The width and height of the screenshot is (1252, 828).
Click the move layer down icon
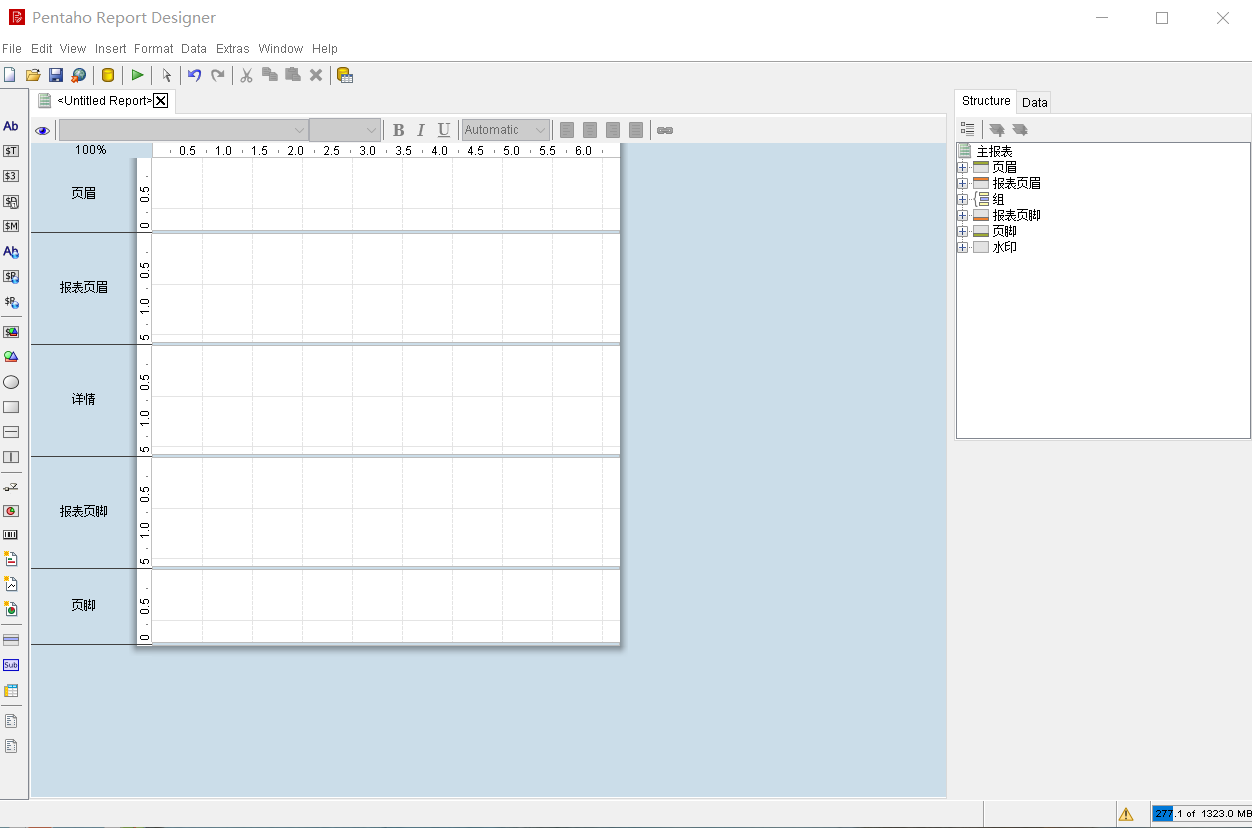tap(1020, 129)
